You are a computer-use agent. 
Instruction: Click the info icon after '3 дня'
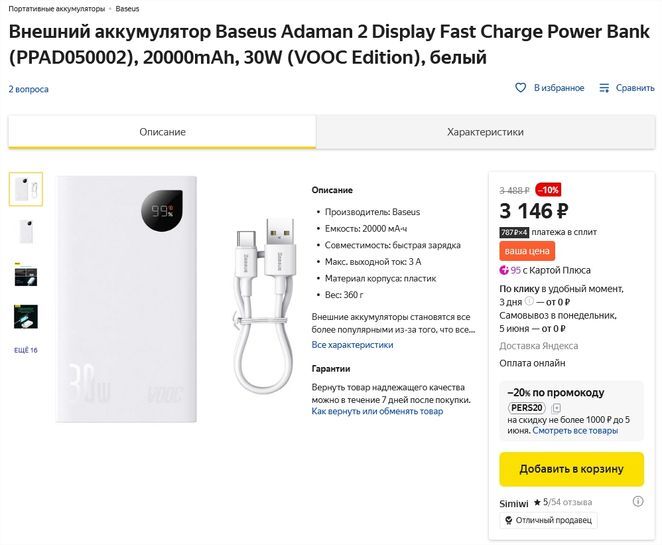click(529, 301)
